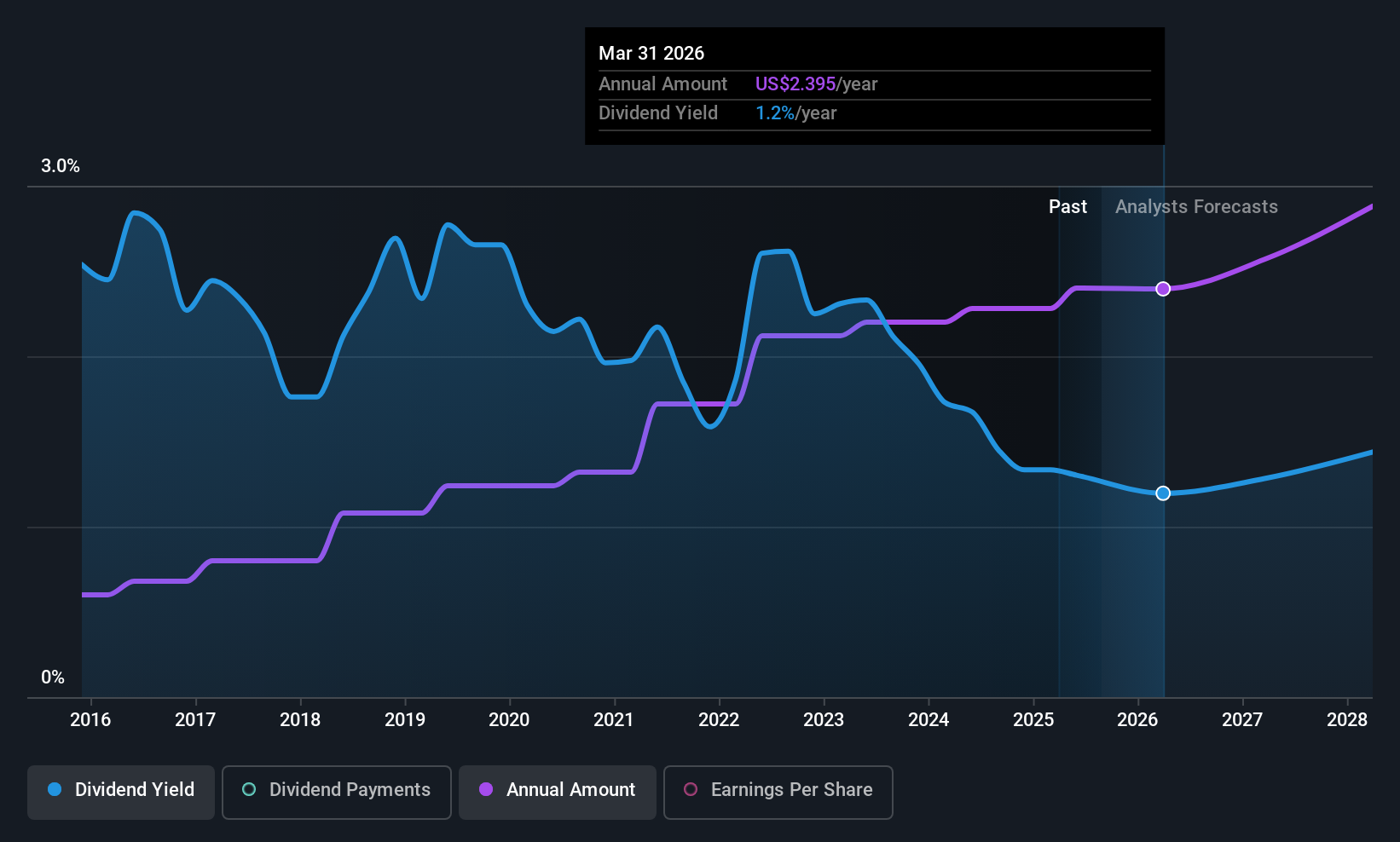Click the 2022 x-axis label
The width and height of the screenshot is (1400, 842).
click(x=719, y=720)
